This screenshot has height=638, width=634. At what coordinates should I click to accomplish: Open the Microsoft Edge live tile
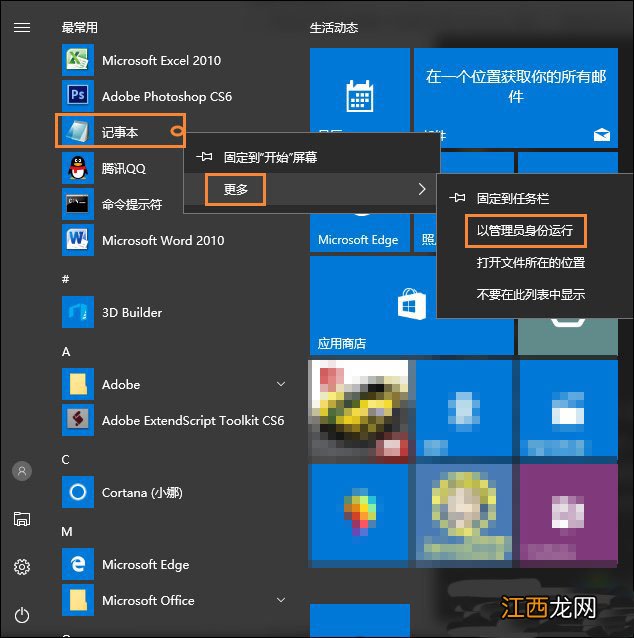point(360,233)
